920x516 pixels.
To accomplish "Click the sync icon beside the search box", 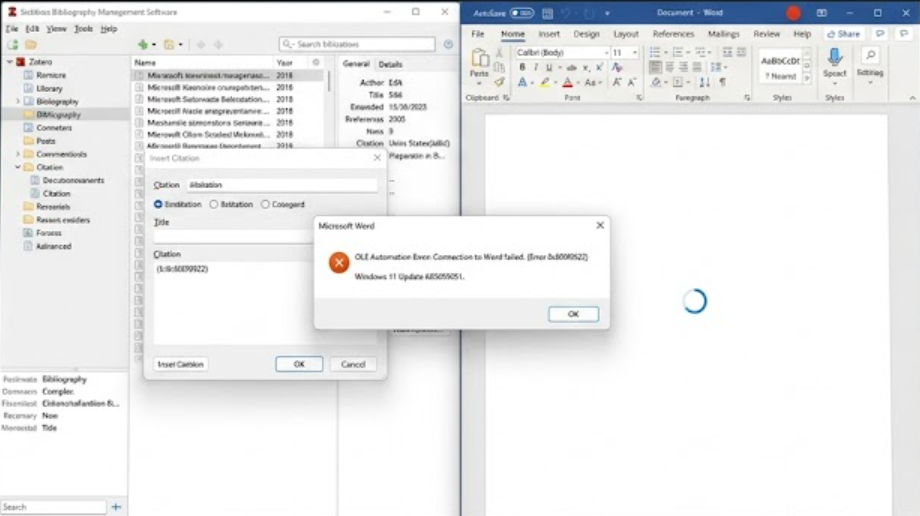I will pyautogui.click(x=448, y=44).
